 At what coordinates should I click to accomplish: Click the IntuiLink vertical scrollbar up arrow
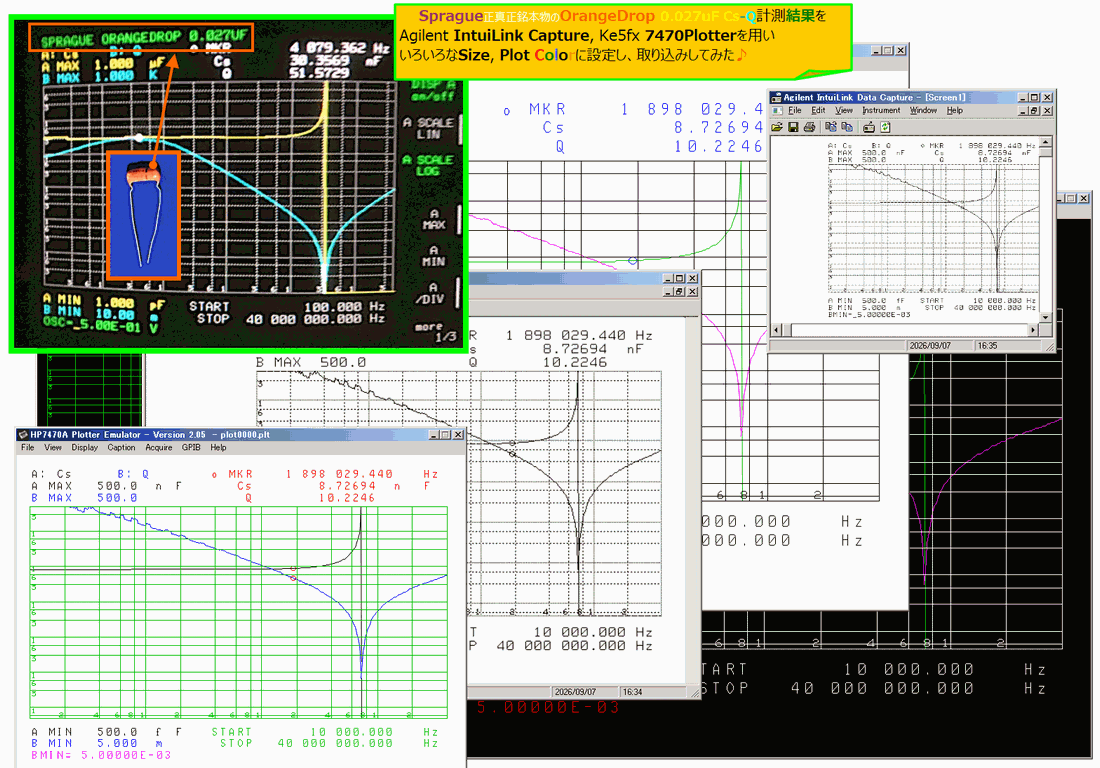pyautogui.click(x=1046, y=142)
